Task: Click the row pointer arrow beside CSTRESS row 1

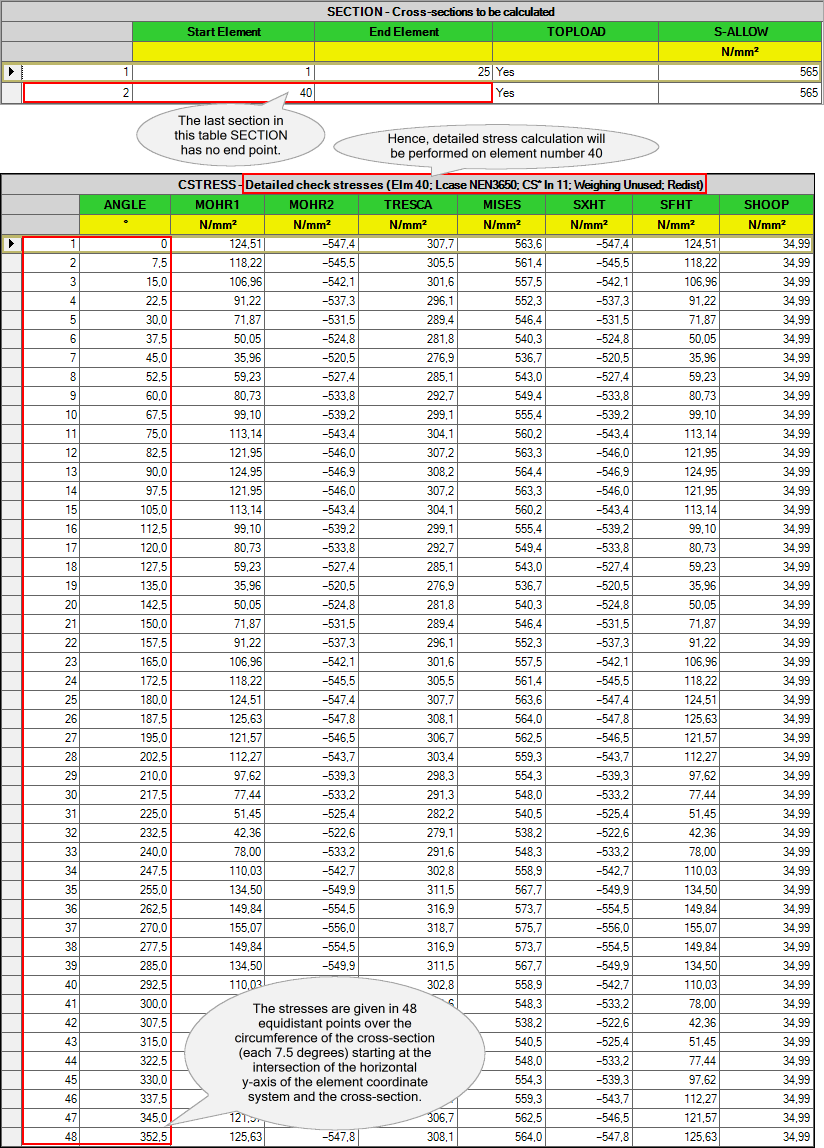Action: coord(11,244)
